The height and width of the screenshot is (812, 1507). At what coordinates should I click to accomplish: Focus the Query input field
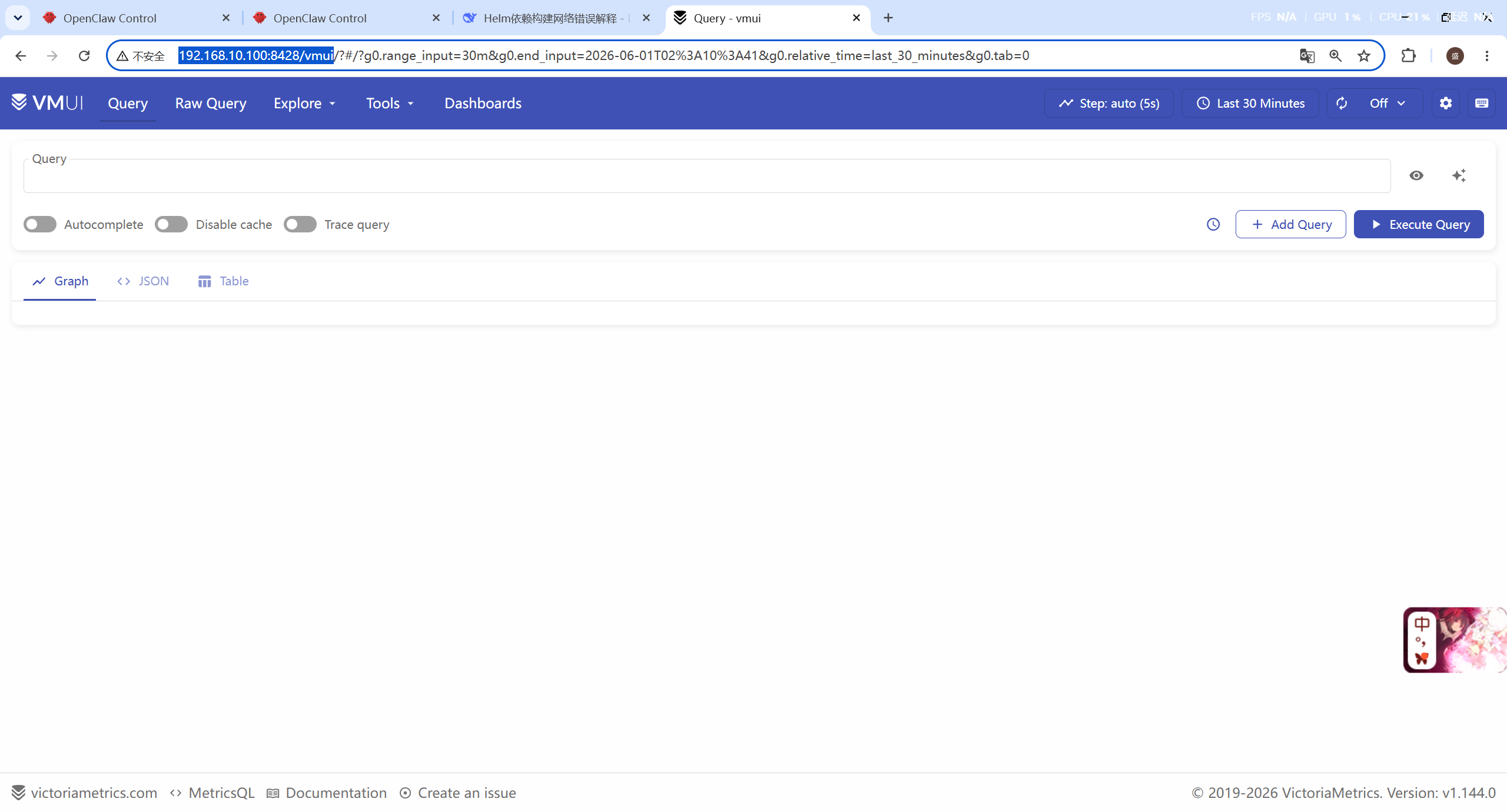[x=707, y=176]
